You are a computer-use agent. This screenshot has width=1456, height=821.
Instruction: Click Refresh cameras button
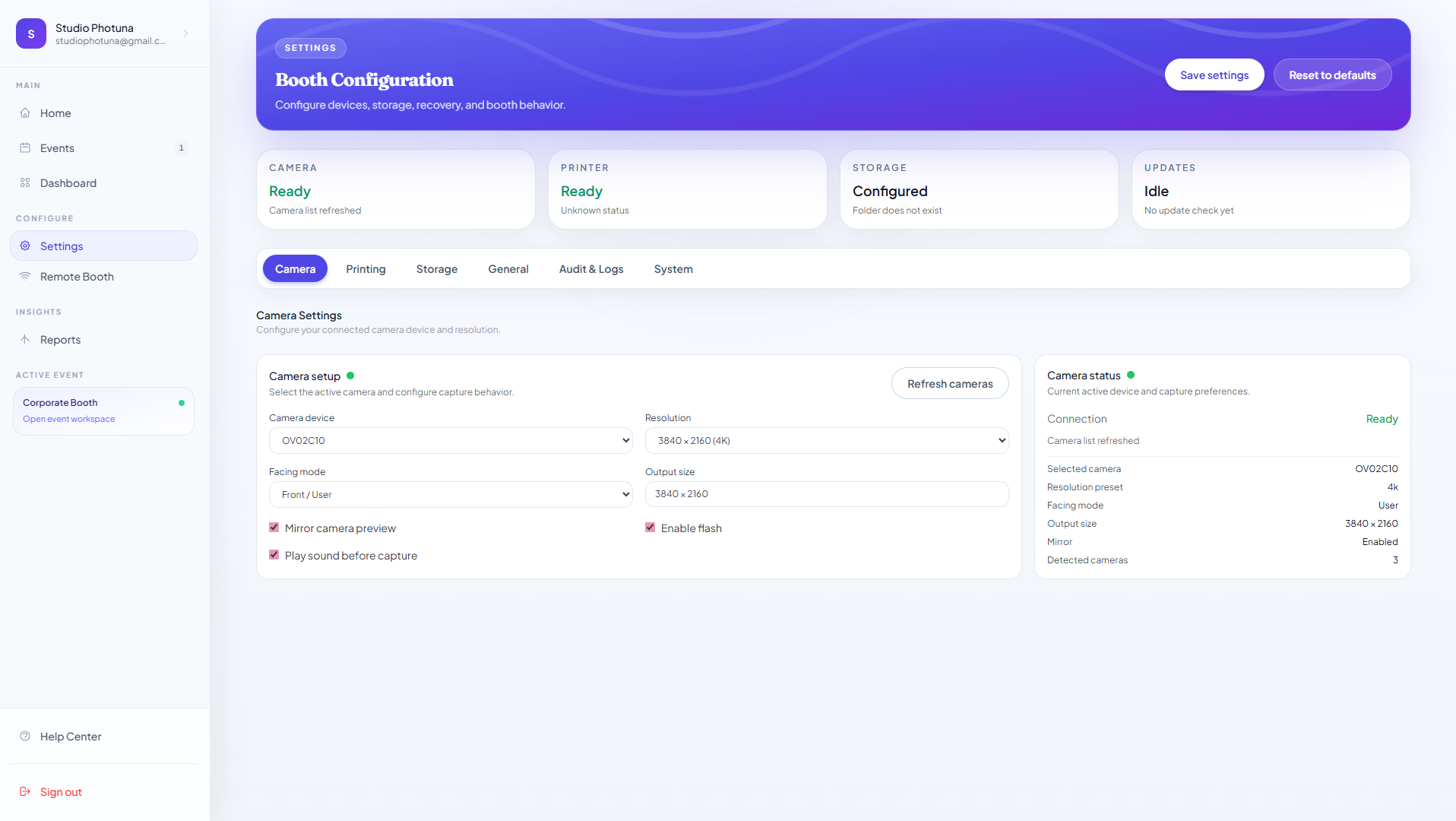(950, 383)
